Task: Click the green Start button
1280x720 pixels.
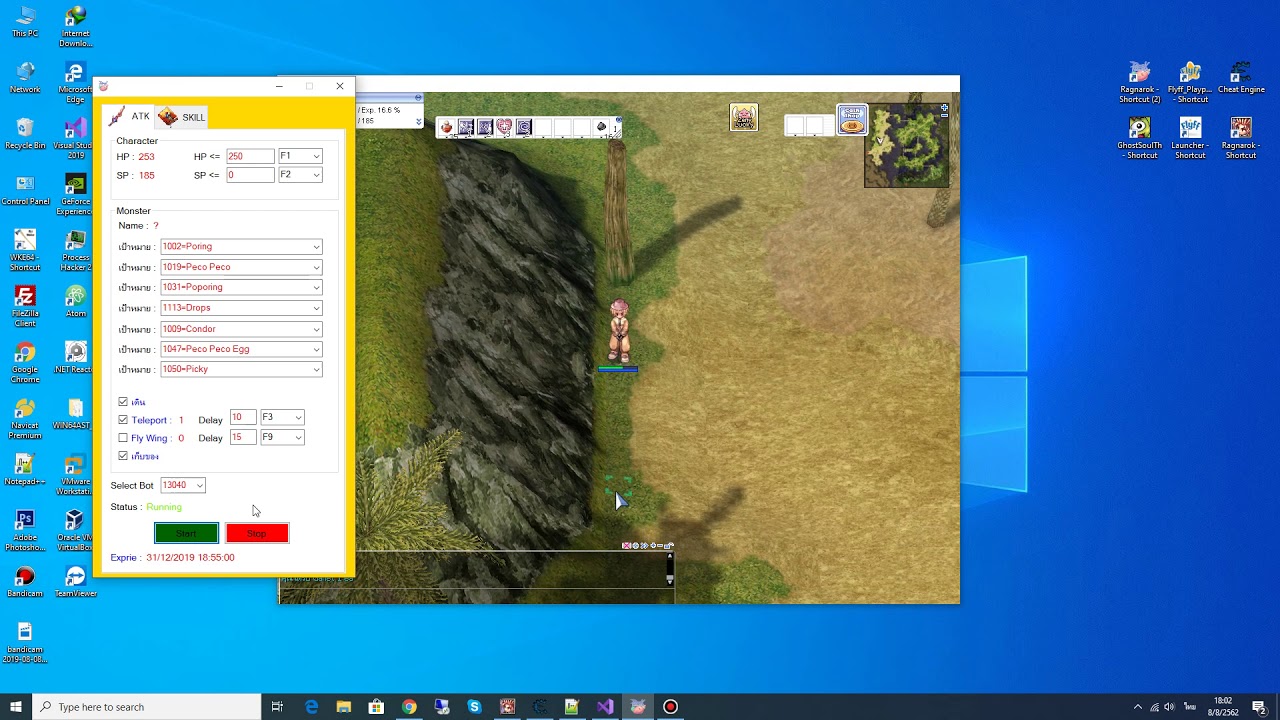Action: [186, 533]
